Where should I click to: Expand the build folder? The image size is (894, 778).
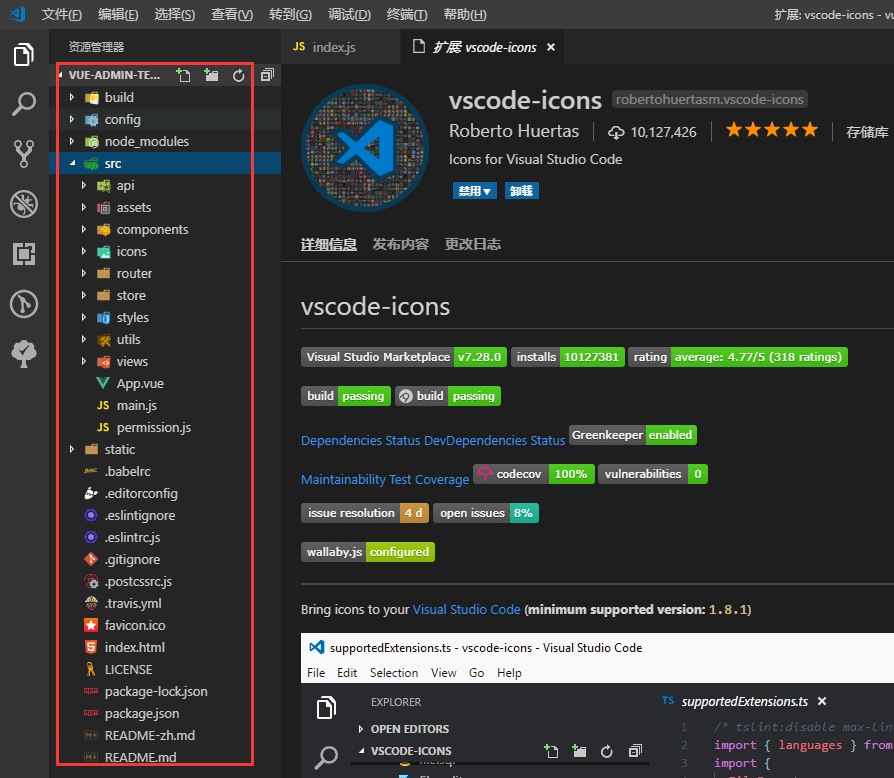(x=72, y=97)
